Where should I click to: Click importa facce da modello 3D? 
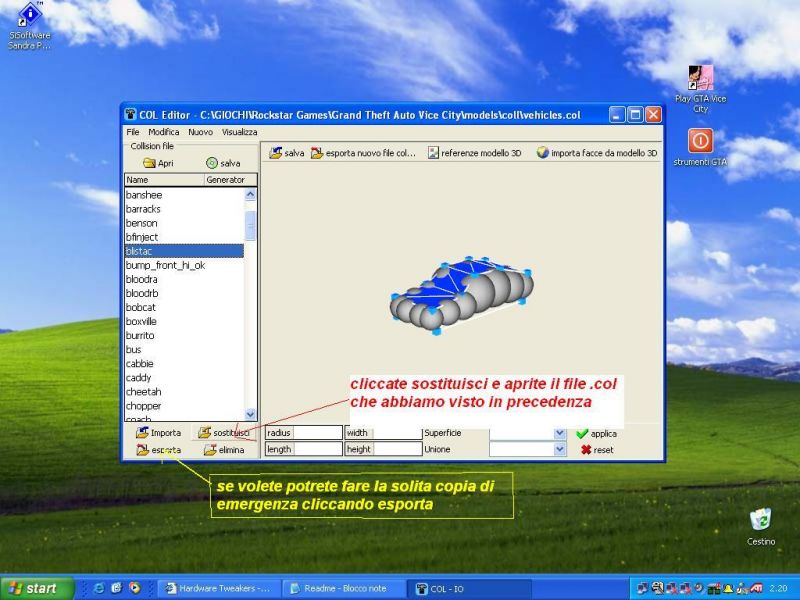click(596, 153)
